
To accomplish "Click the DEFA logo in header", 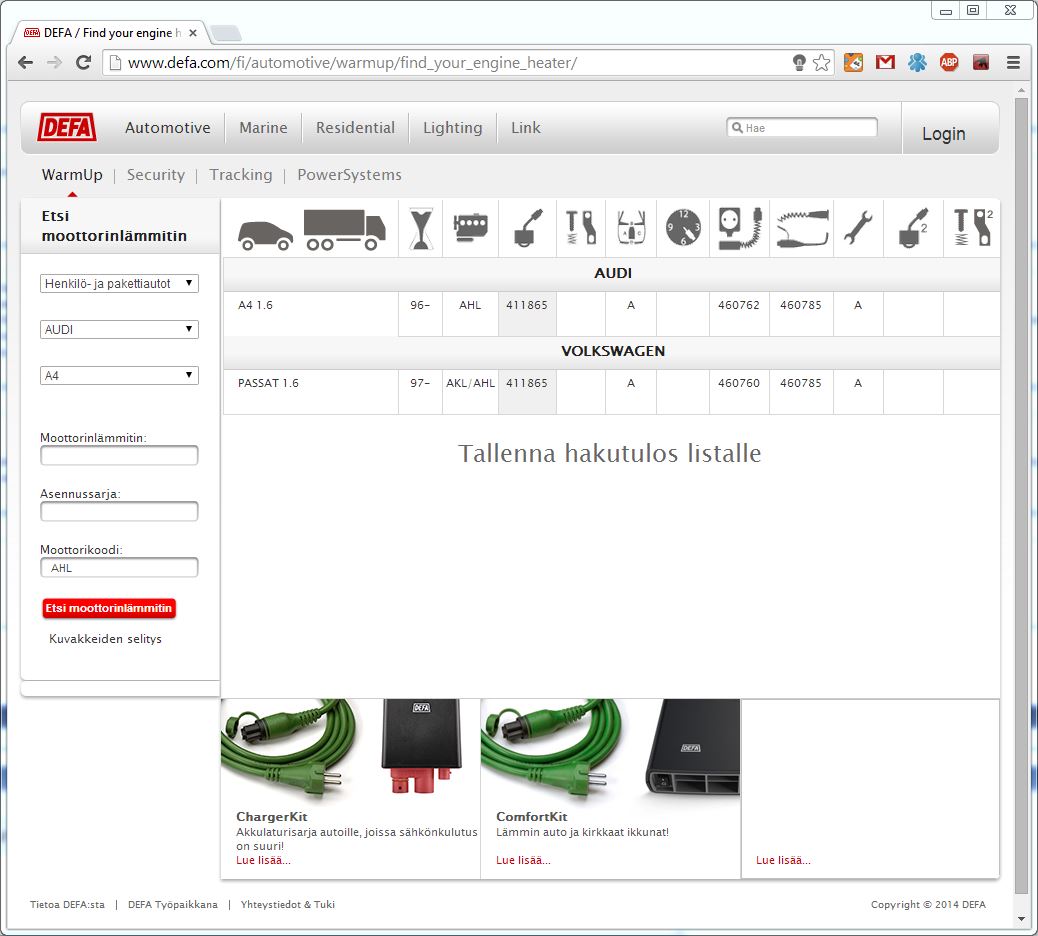I will (x=67, y=128).
